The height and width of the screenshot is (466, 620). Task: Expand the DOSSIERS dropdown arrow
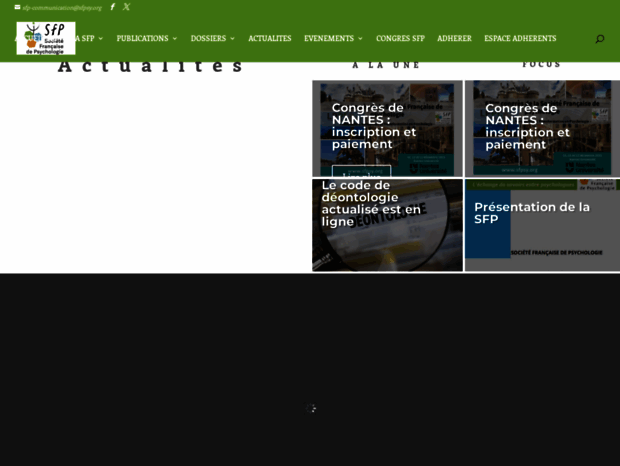pyautogui.click(x=232, y=38)
